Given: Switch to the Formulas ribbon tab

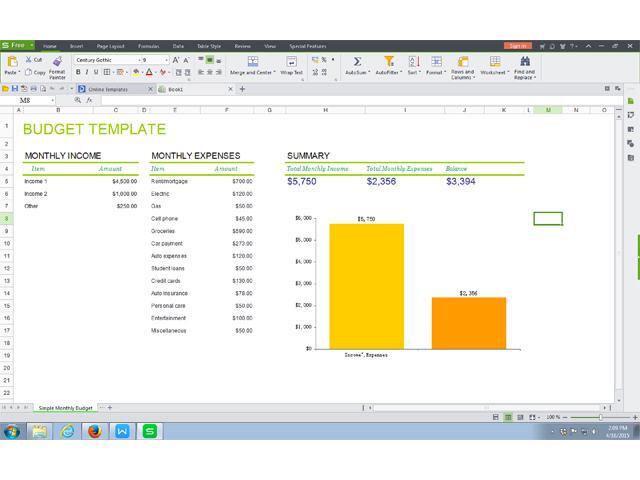Looking at the screenshot, I should 149,46.
